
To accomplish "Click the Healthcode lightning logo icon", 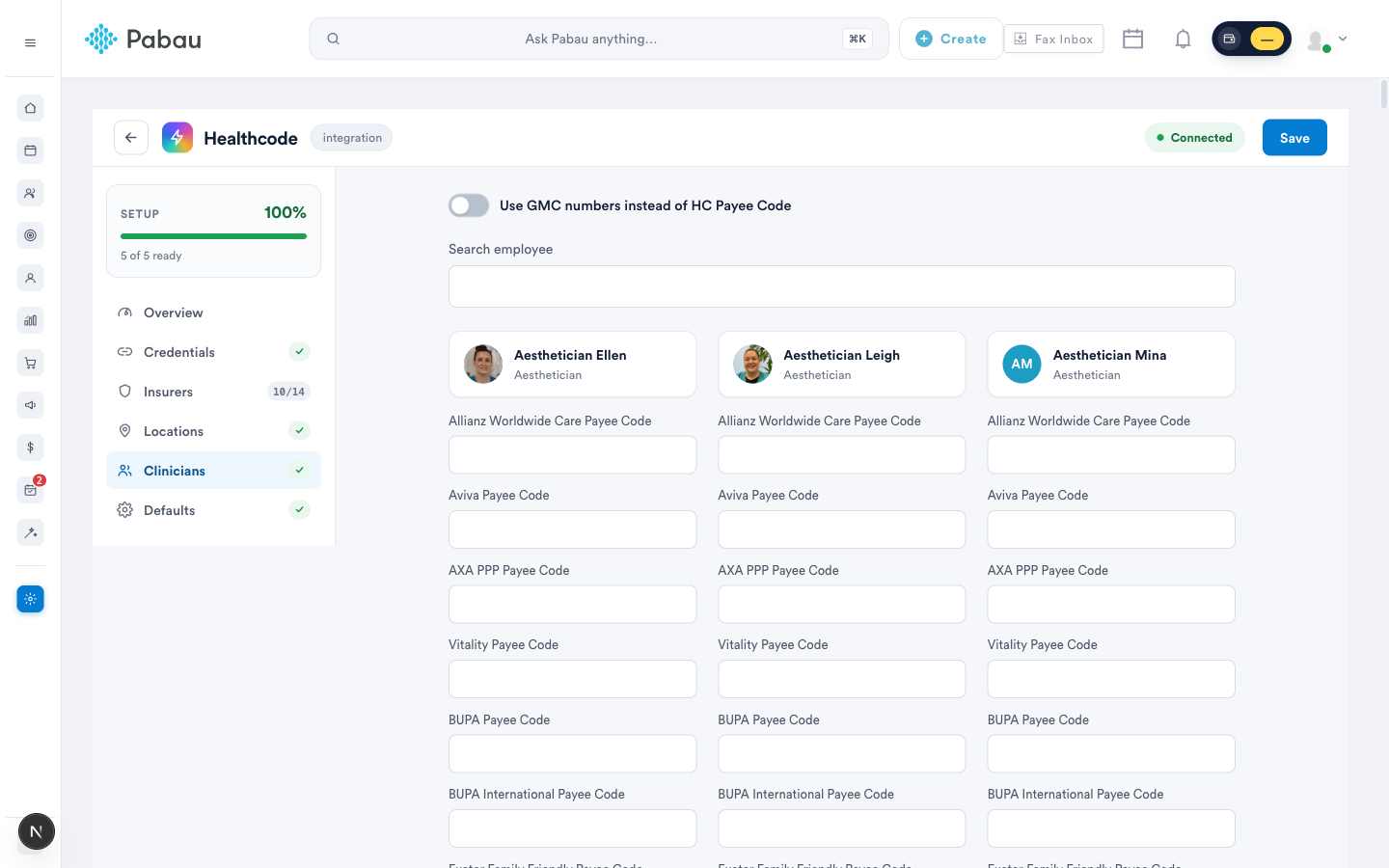I will pyautogui.click(x=177, y=138).
